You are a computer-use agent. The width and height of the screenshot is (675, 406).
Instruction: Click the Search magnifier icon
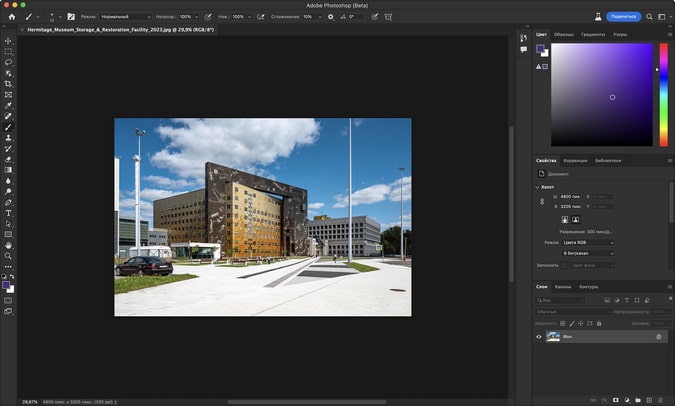point(649,17)
